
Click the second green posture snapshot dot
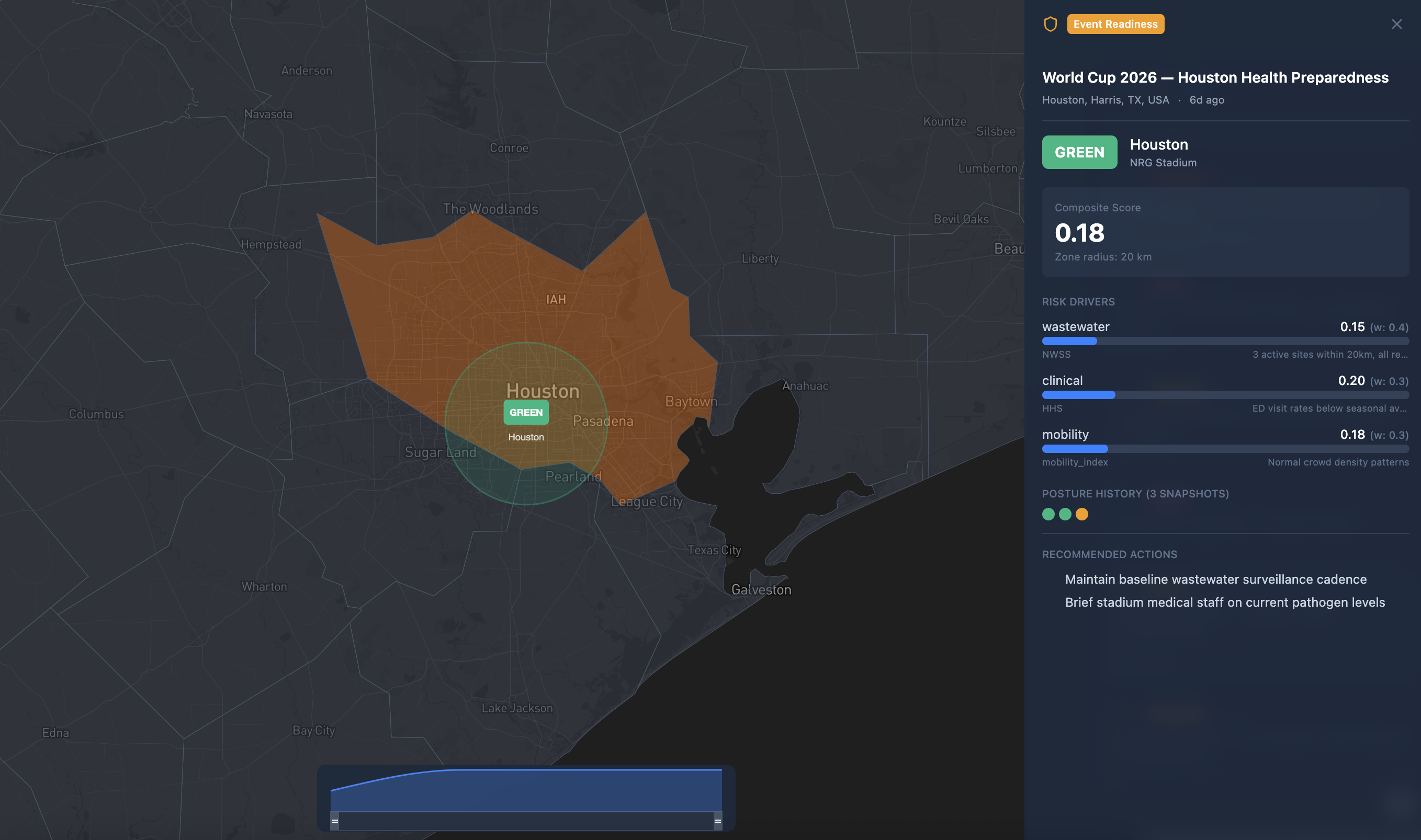pyautogui.click(x=1065, y=514)
